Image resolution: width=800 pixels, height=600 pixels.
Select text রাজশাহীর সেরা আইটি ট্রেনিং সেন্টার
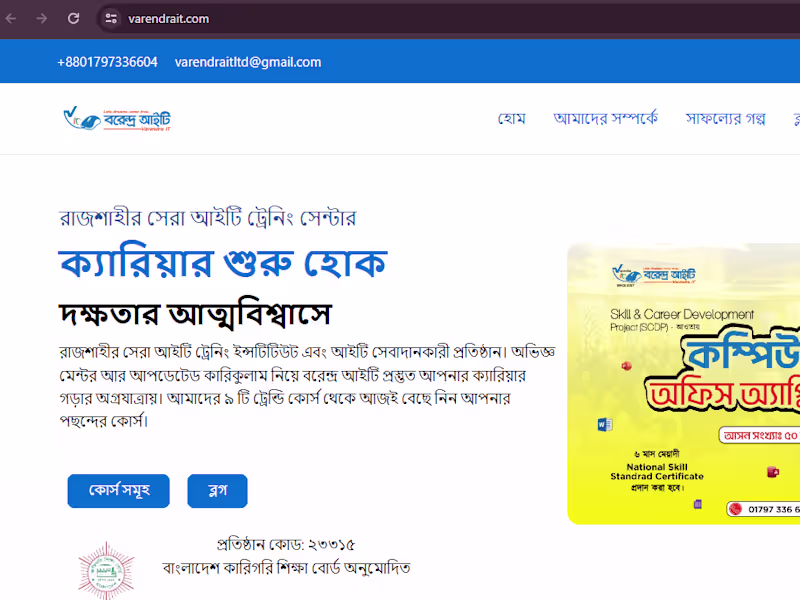coord(208,218)
